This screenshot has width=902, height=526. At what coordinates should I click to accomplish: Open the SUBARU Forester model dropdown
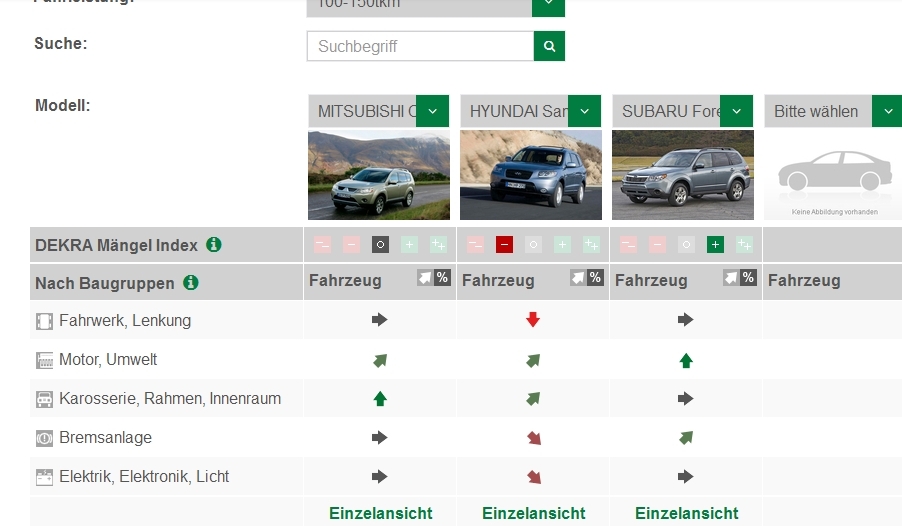tap(737, 111)
